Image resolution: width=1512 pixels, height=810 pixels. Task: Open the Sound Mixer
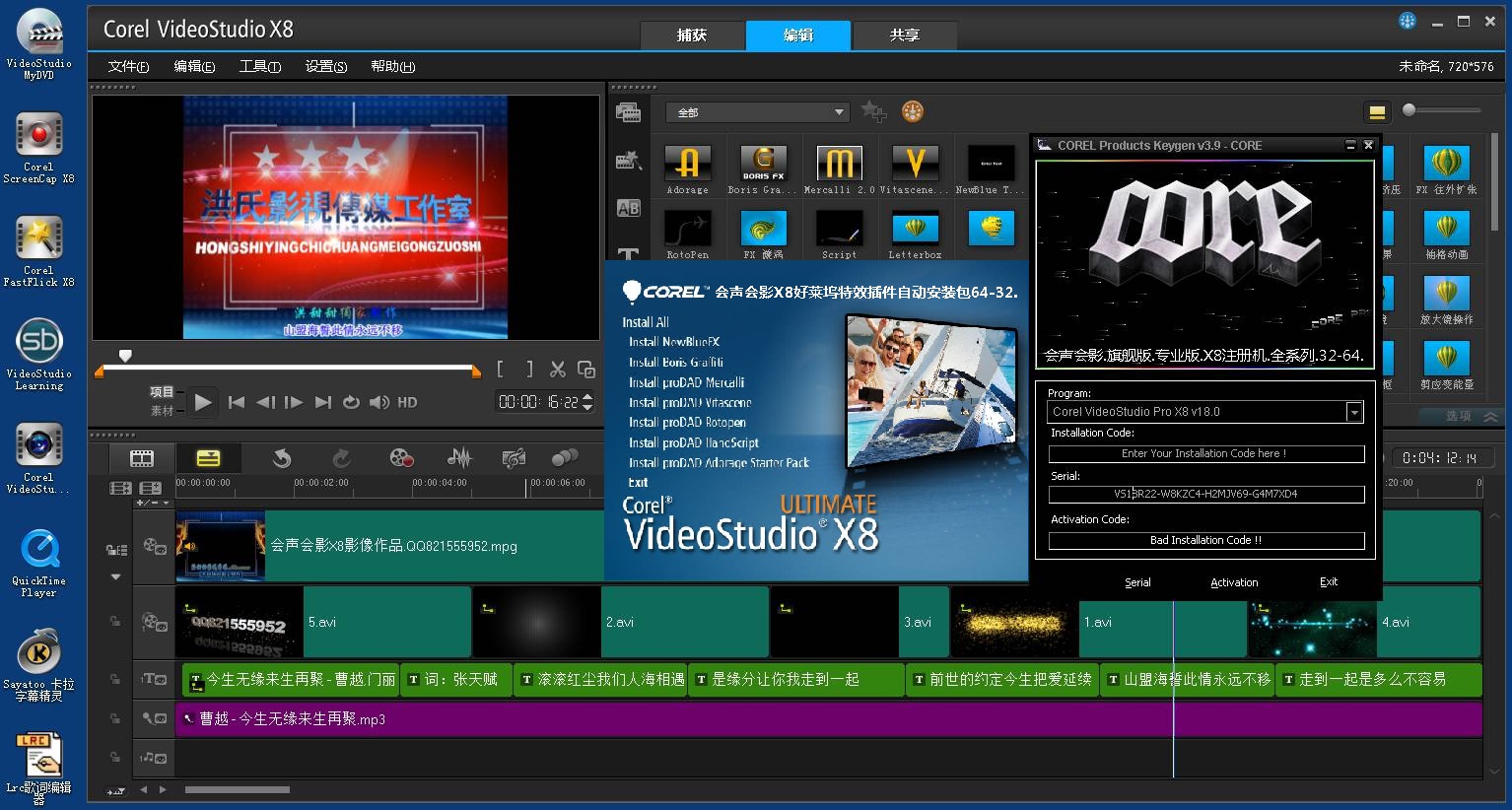point(458,458)
